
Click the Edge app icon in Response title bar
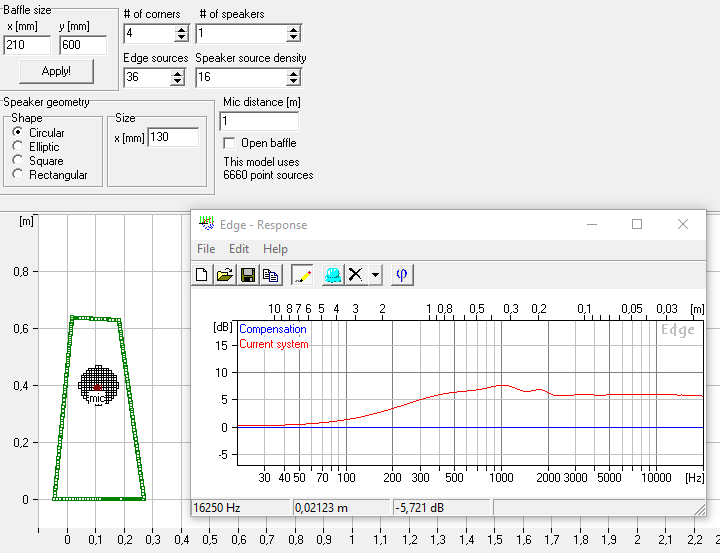[207, 224]
